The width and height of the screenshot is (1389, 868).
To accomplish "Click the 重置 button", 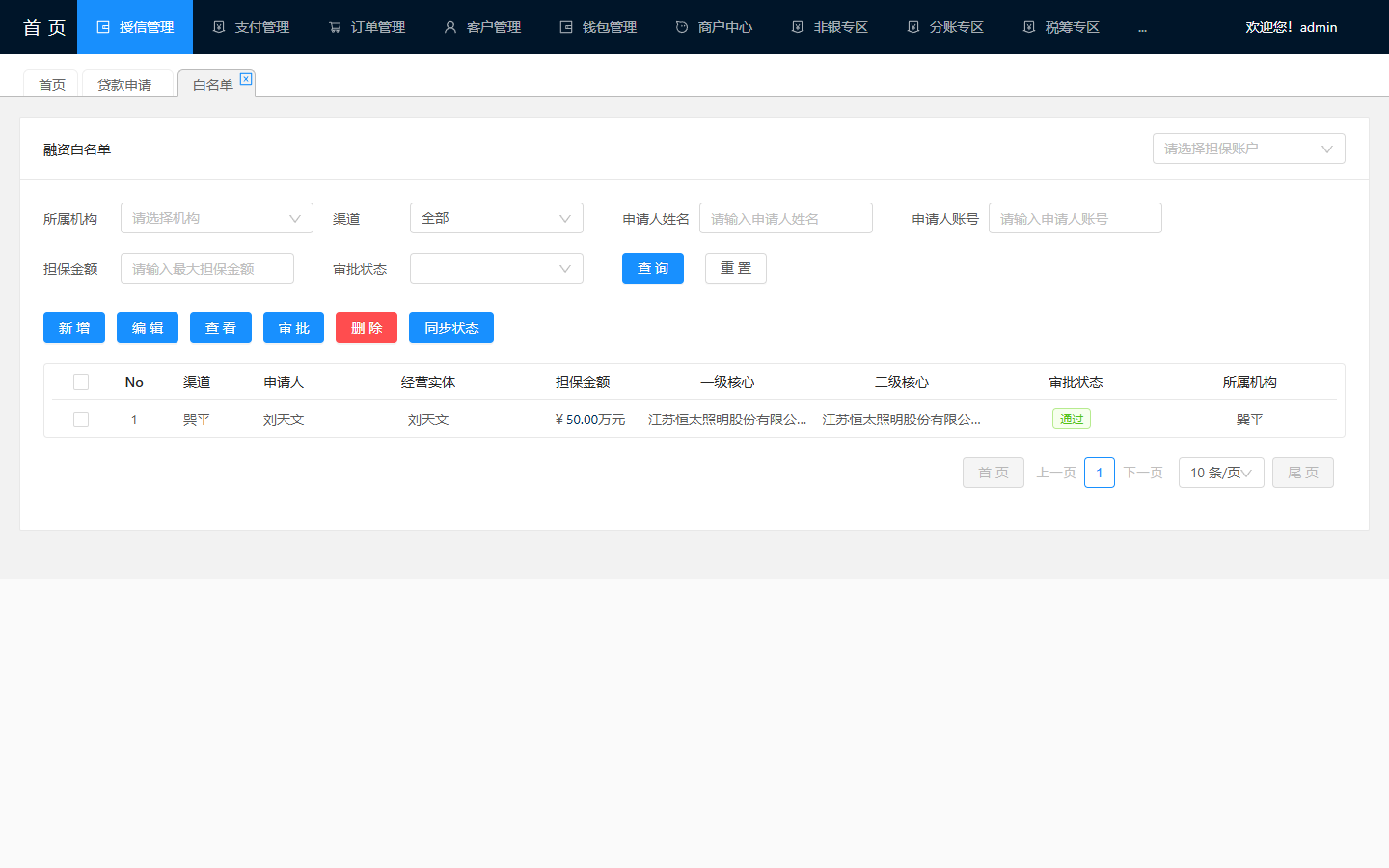I will (x=736, y=268).
